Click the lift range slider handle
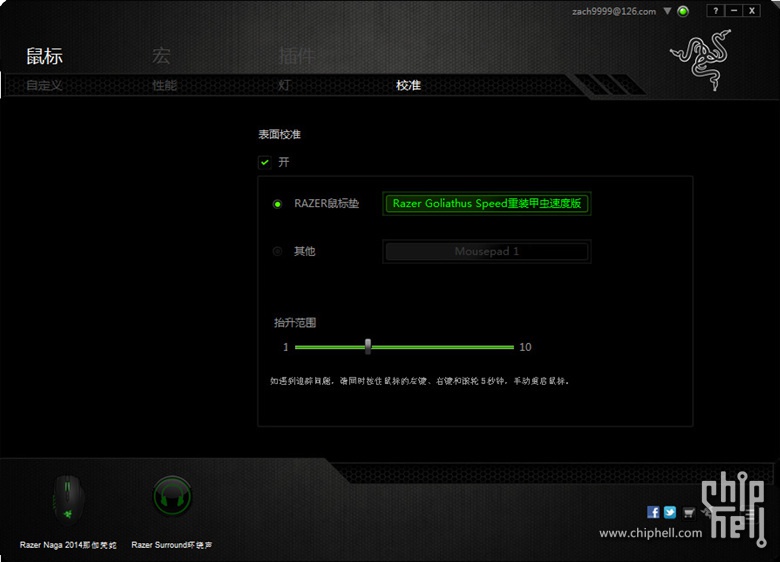Screen dimensions: 780x562 [x=368, y=346]
